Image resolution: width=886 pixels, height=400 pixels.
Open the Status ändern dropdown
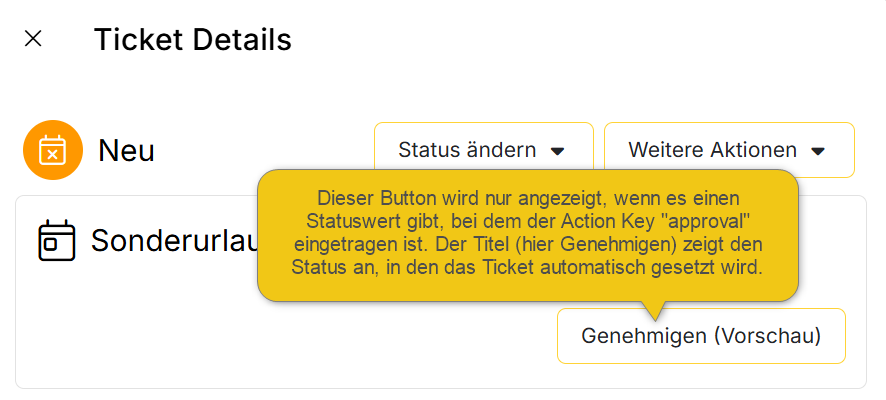coord(483,150)
